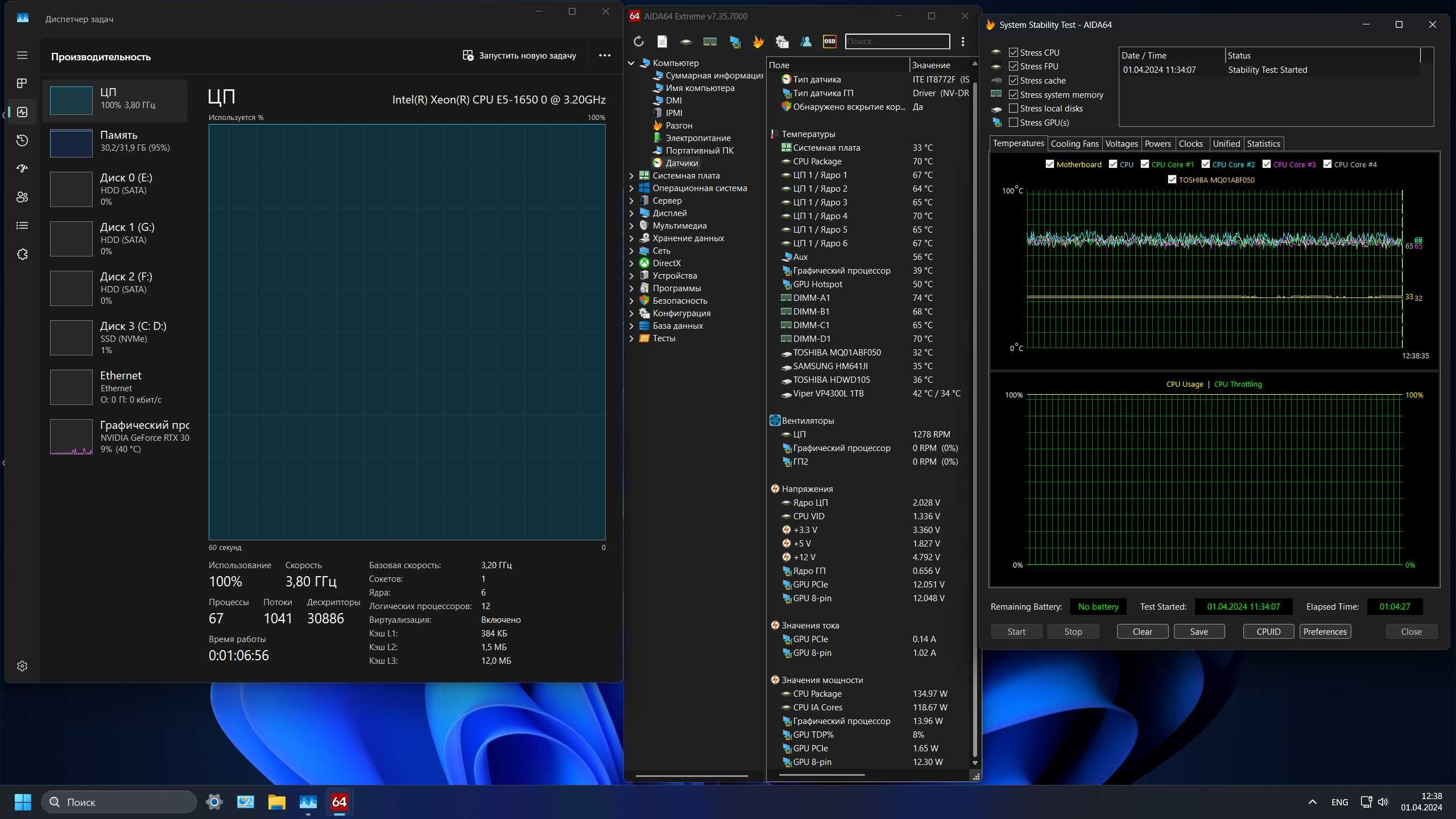Open Task Manager more options ellipsis

(605, 55)
